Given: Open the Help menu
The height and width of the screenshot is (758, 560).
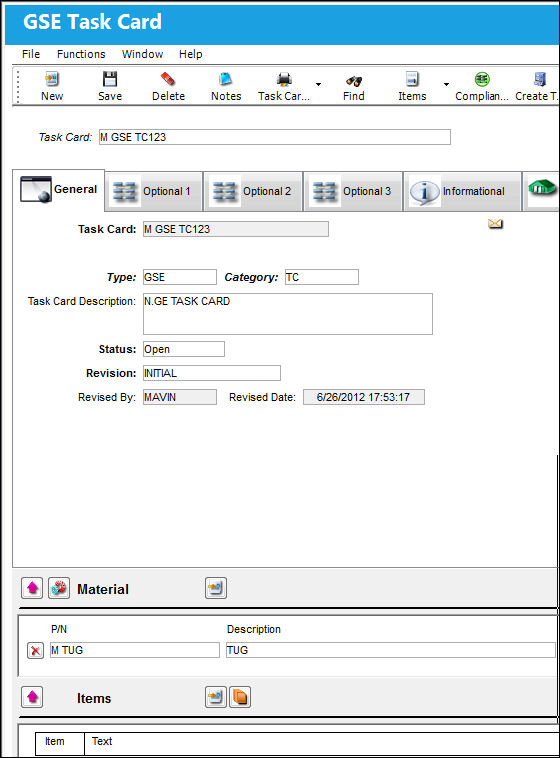Looking at the screenshot, I should tap(191, 54).
